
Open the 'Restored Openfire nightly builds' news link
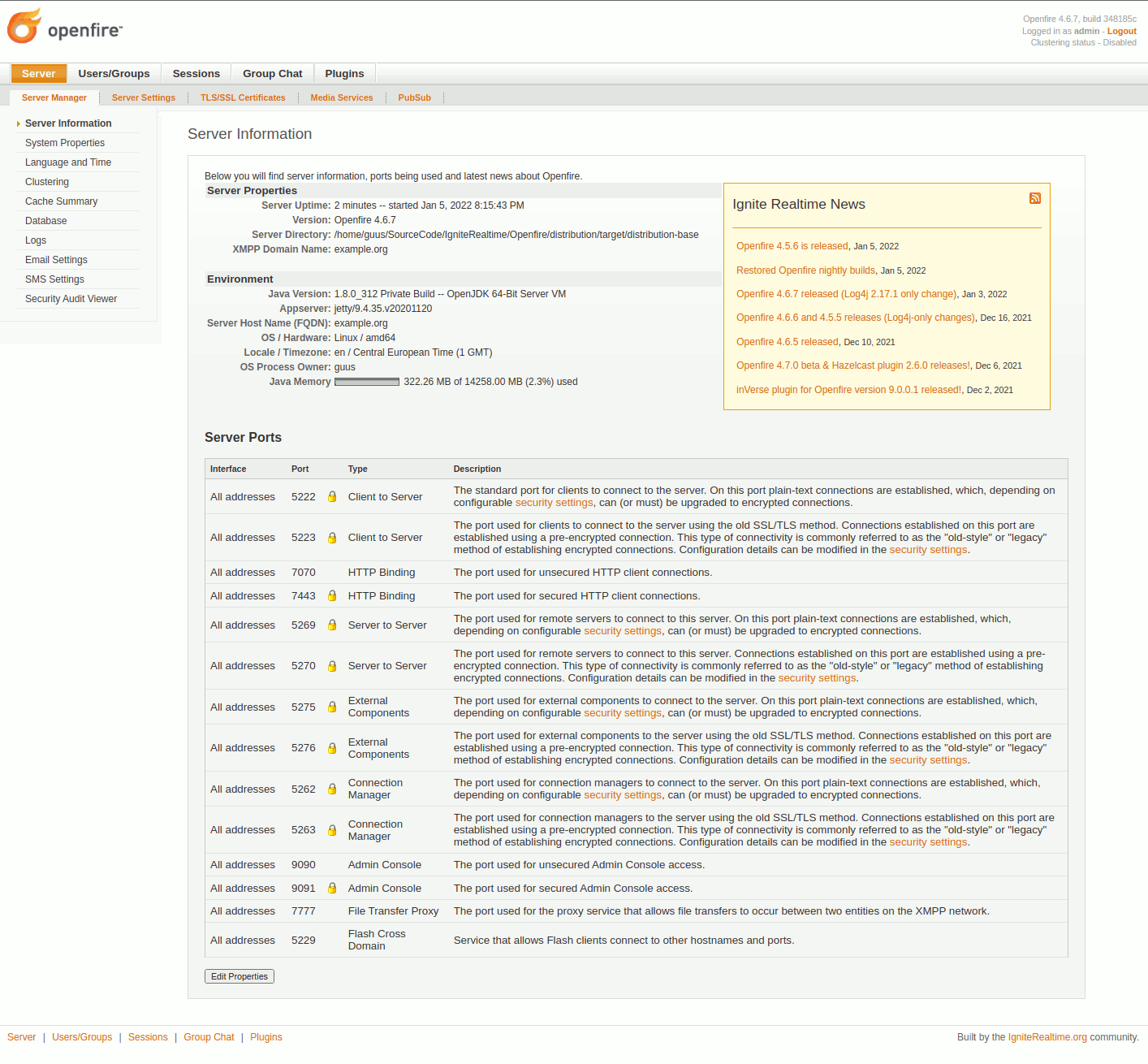[x=806, y=270]
